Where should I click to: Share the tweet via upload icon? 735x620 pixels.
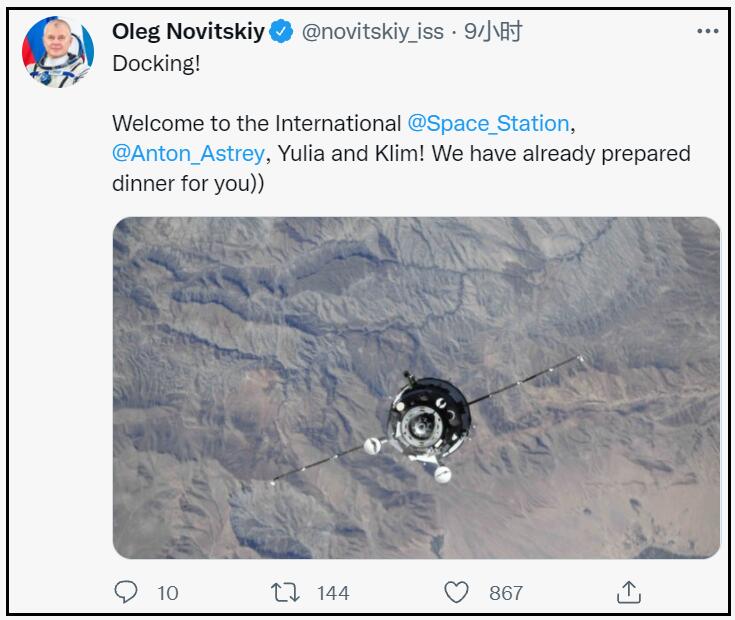629,592
